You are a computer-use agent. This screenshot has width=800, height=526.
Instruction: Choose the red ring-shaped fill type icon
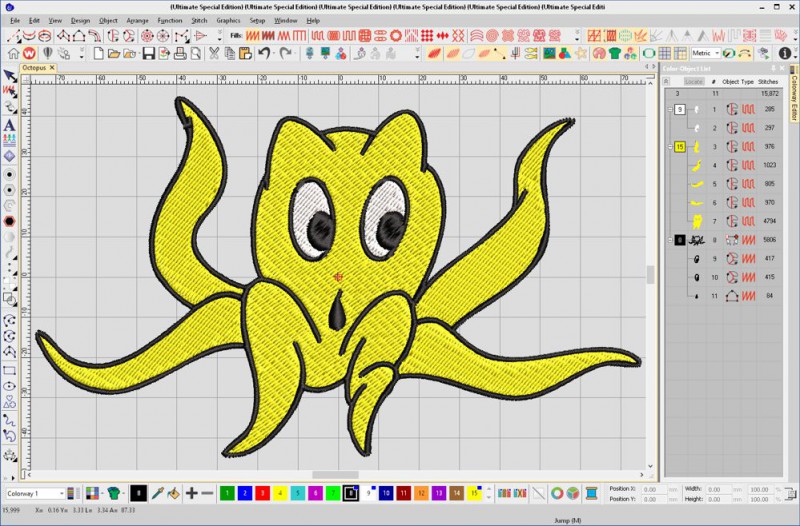395,36
